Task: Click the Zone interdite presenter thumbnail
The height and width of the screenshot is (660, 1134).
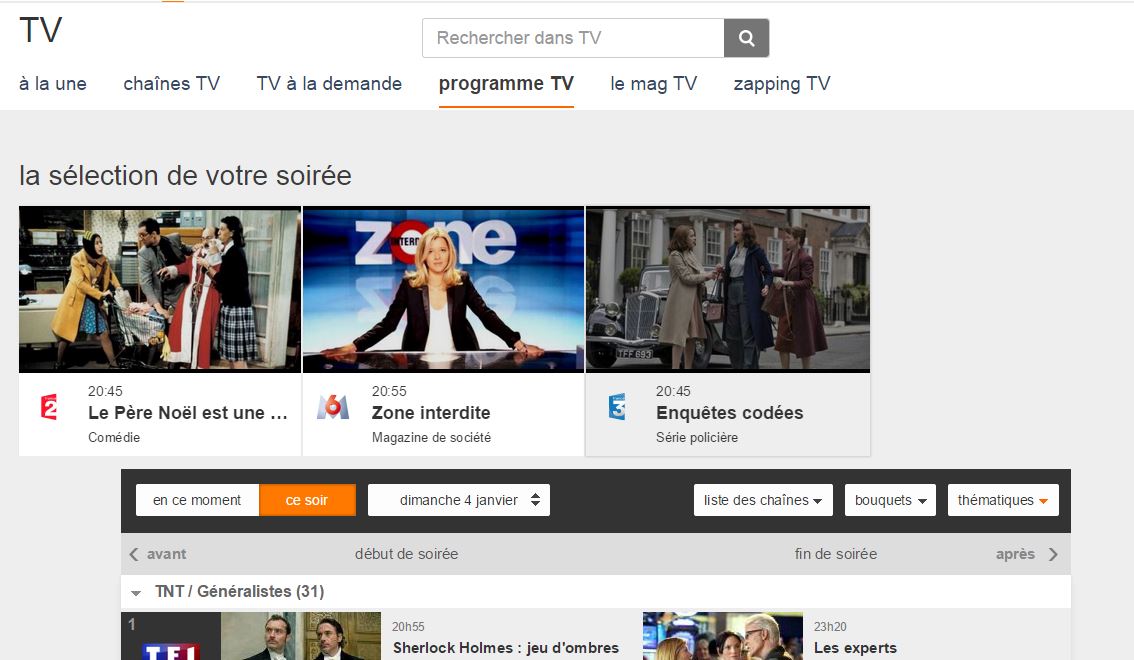Action: pyautogui.click(x=443, y=290)
